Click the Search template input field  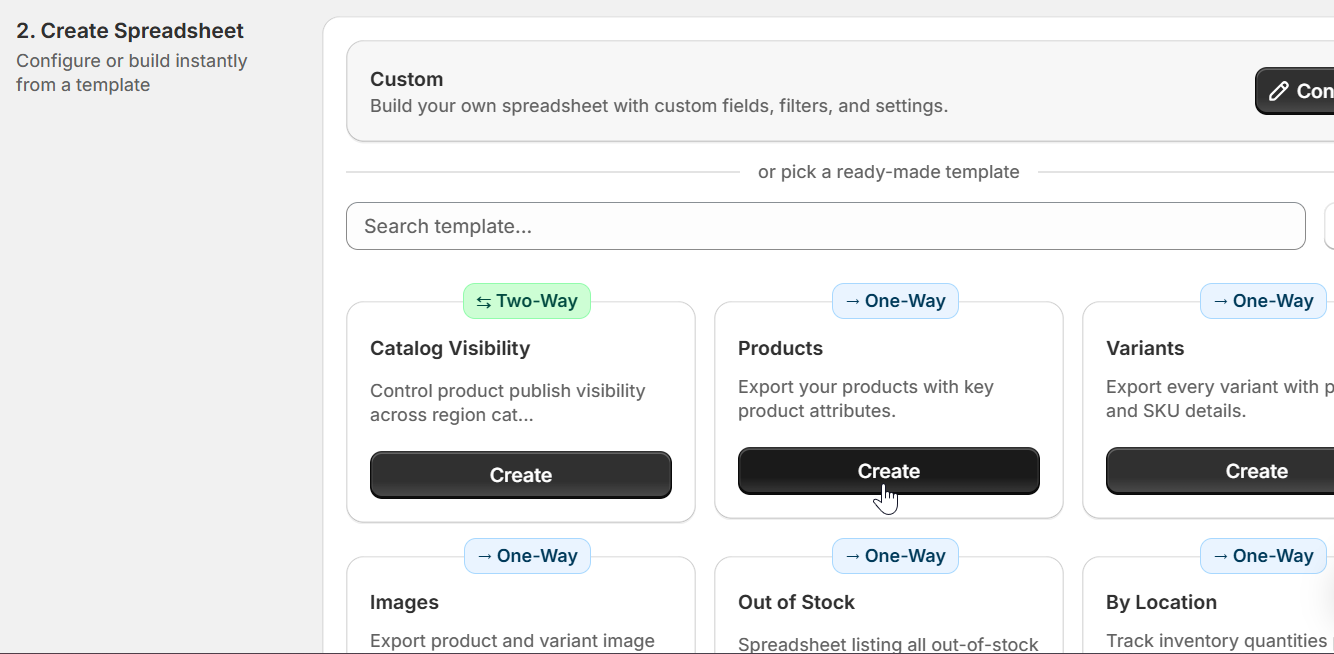(x=825, y=226)
